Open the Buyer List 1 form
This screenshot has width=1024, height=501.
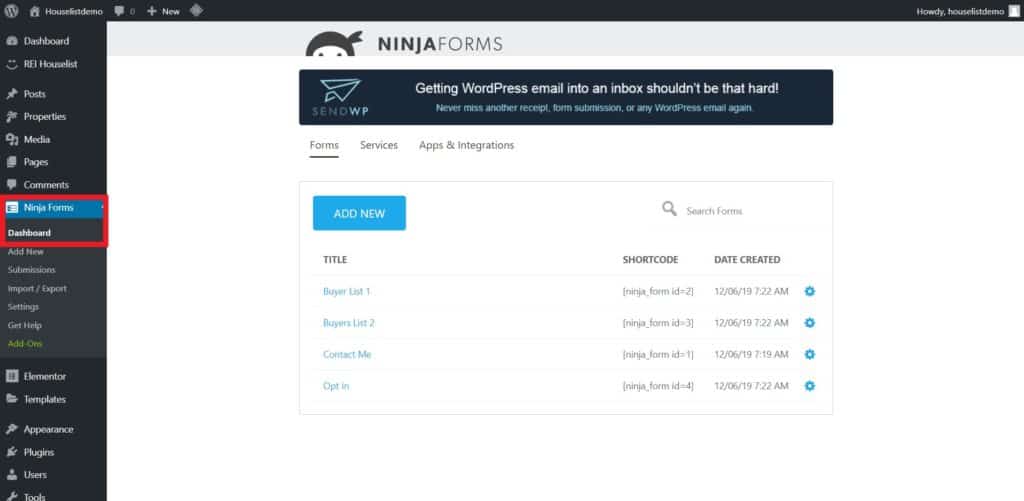(346, 291)
